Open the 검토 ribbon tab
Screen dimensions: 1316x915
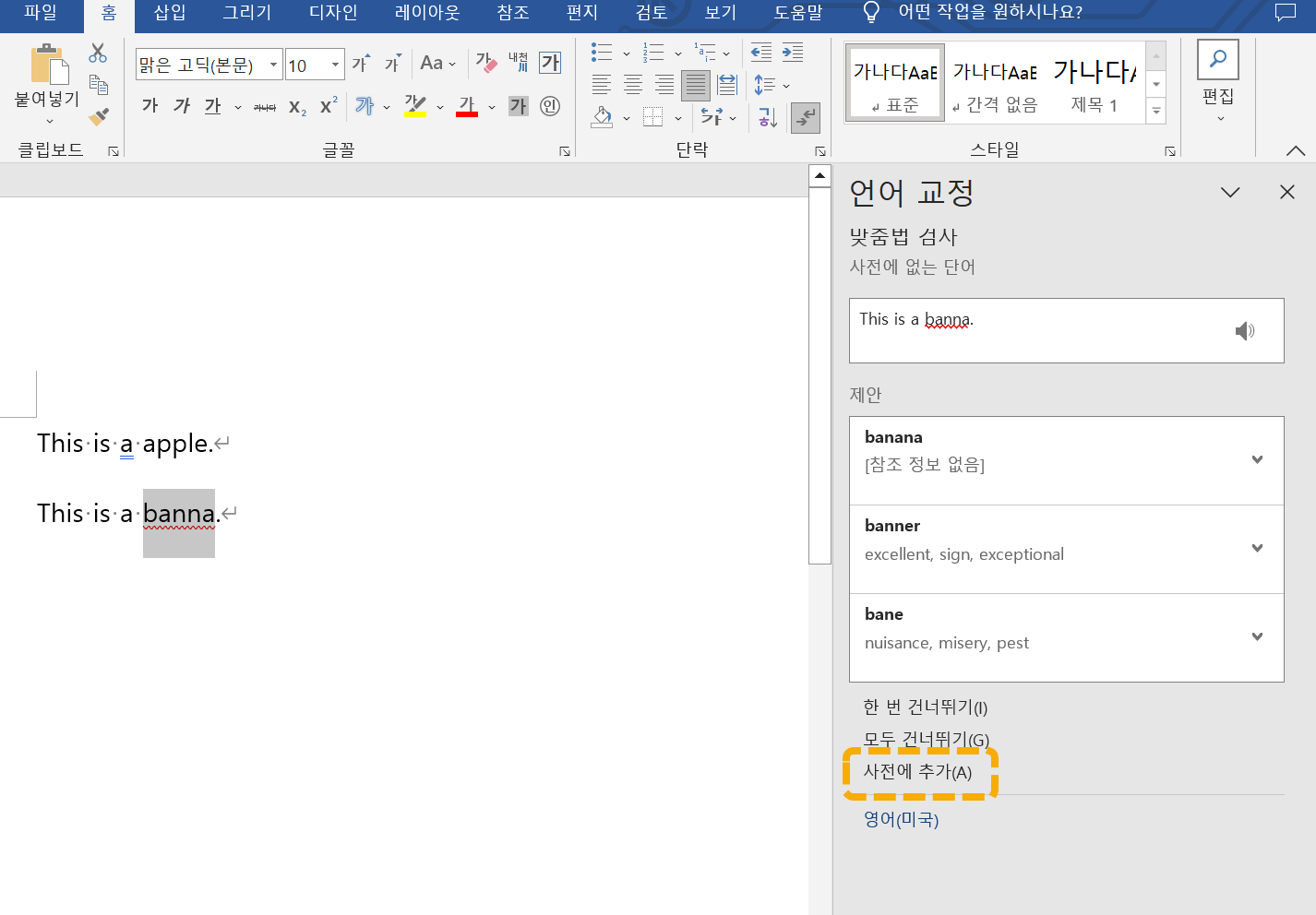point(651,13)
